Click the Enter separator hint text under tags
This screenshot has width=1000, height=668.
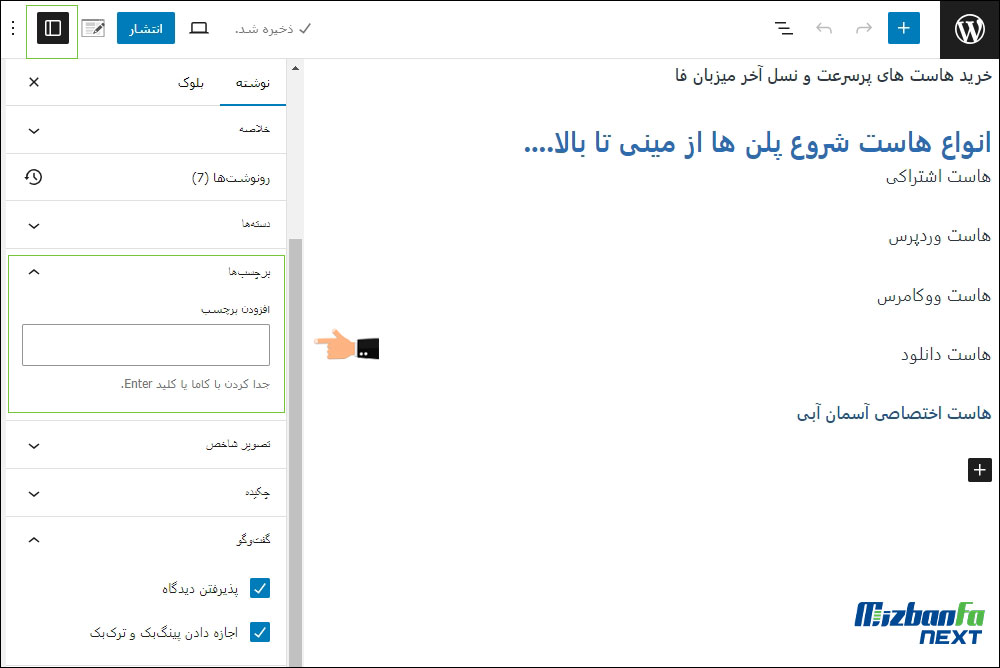(x=195, y=384)
